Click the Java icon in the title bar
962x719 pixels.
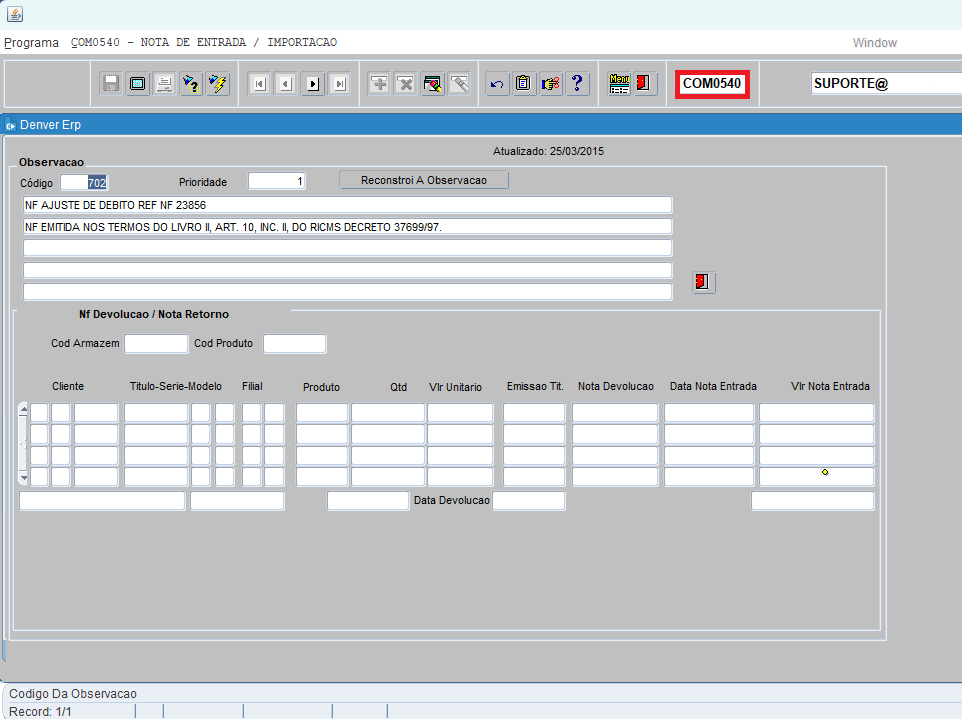tap(15, 13)
